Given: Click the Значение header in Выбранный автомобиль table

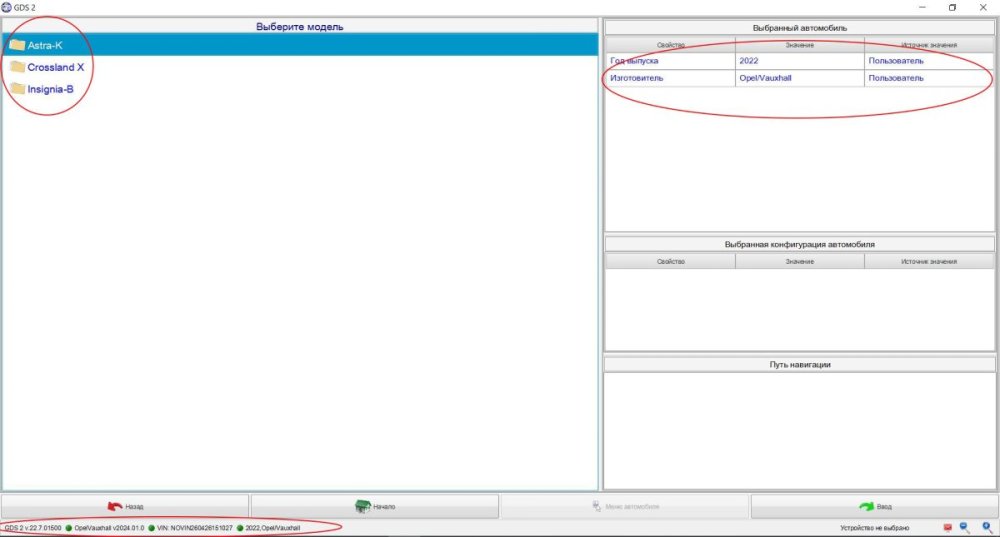Looking at the screenshot, I should (x=800, y=45).
